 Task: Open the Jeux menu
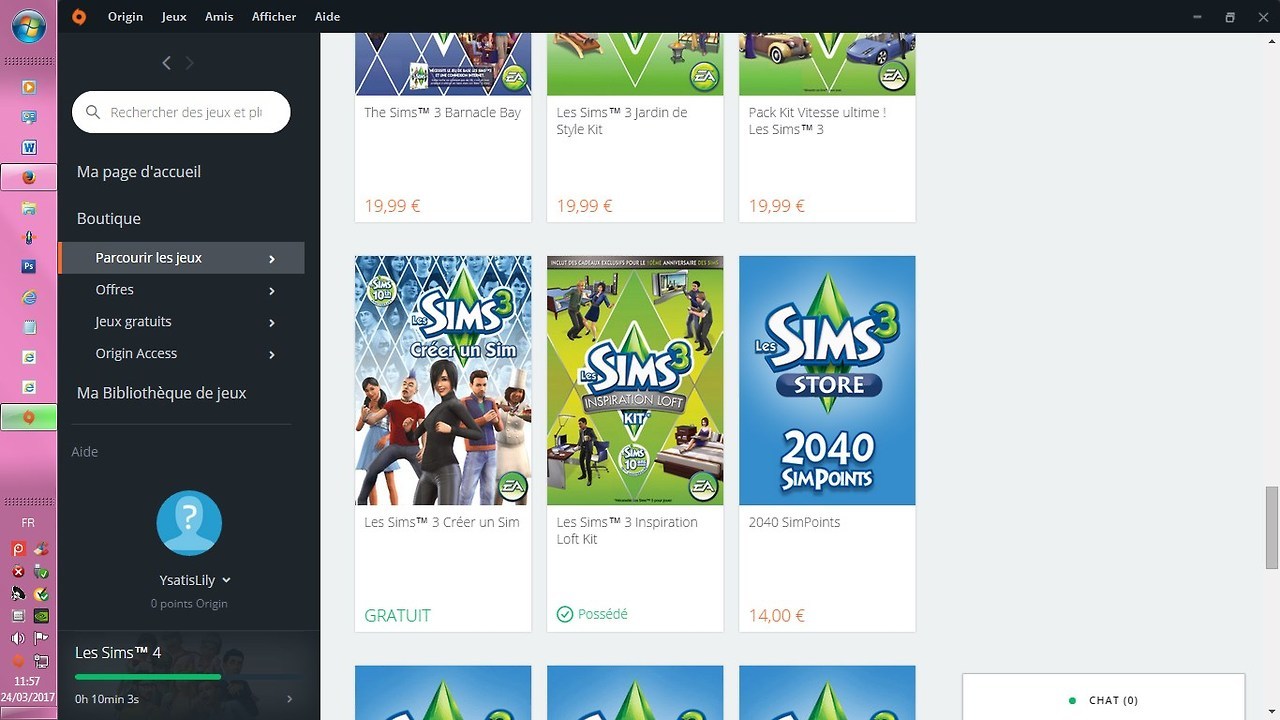tap(174, 16)
